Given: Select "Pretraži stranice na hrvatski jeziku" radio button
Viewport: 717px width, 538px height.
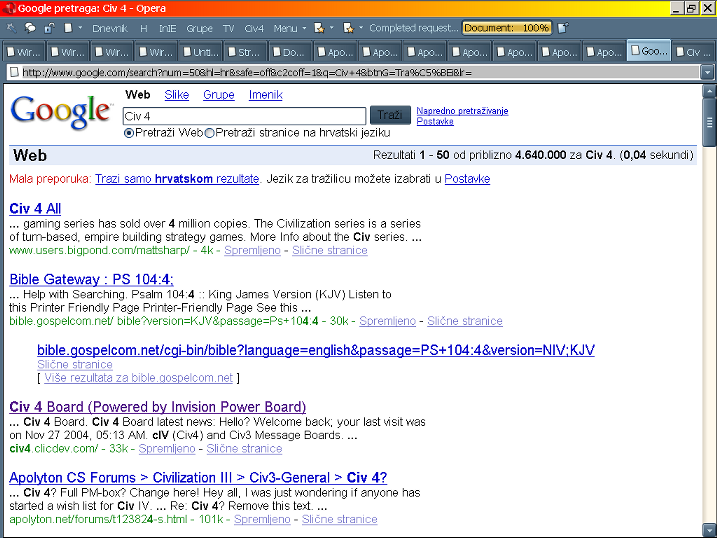Looking at the screenshot, I should 210,133.
